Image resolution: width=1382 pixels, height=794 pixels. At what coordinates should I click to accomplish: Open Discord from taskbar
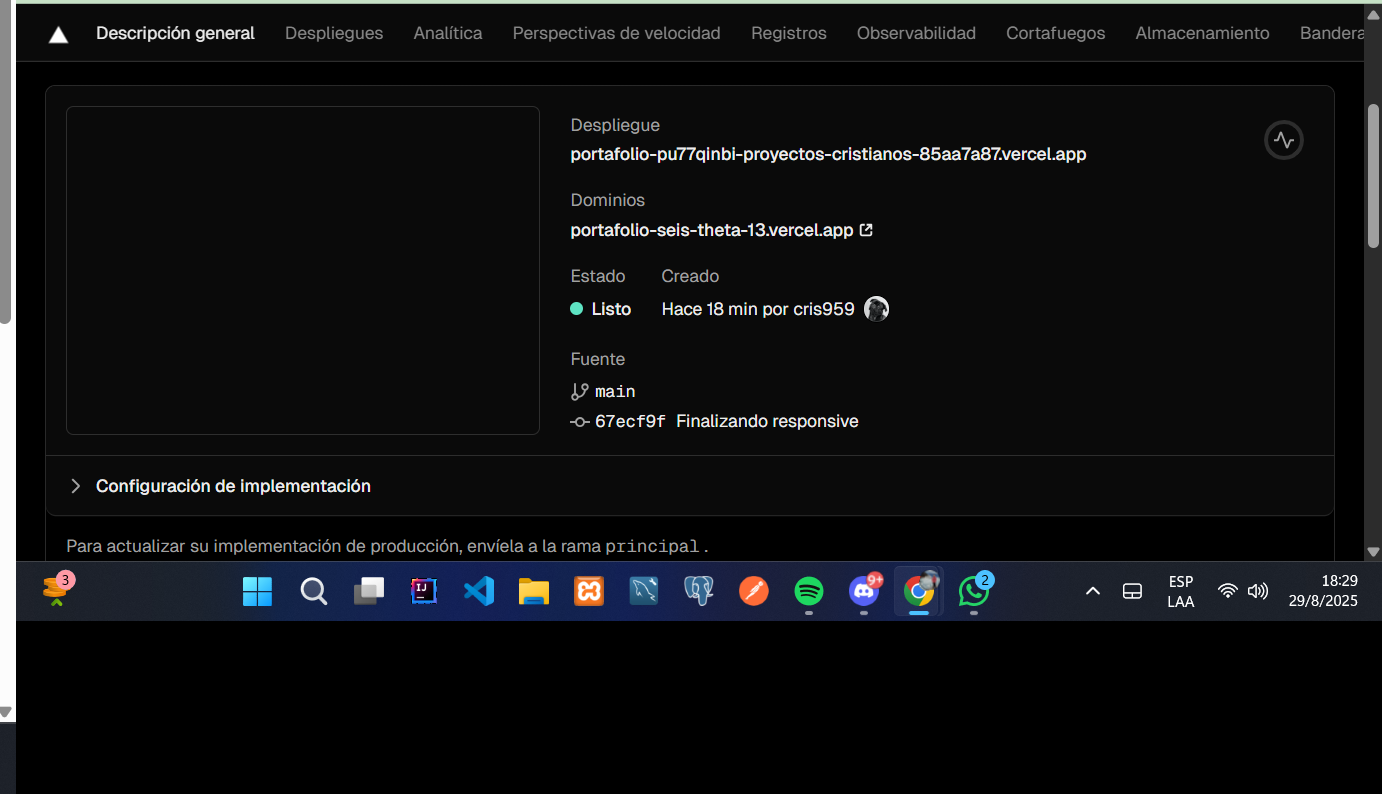864,591
